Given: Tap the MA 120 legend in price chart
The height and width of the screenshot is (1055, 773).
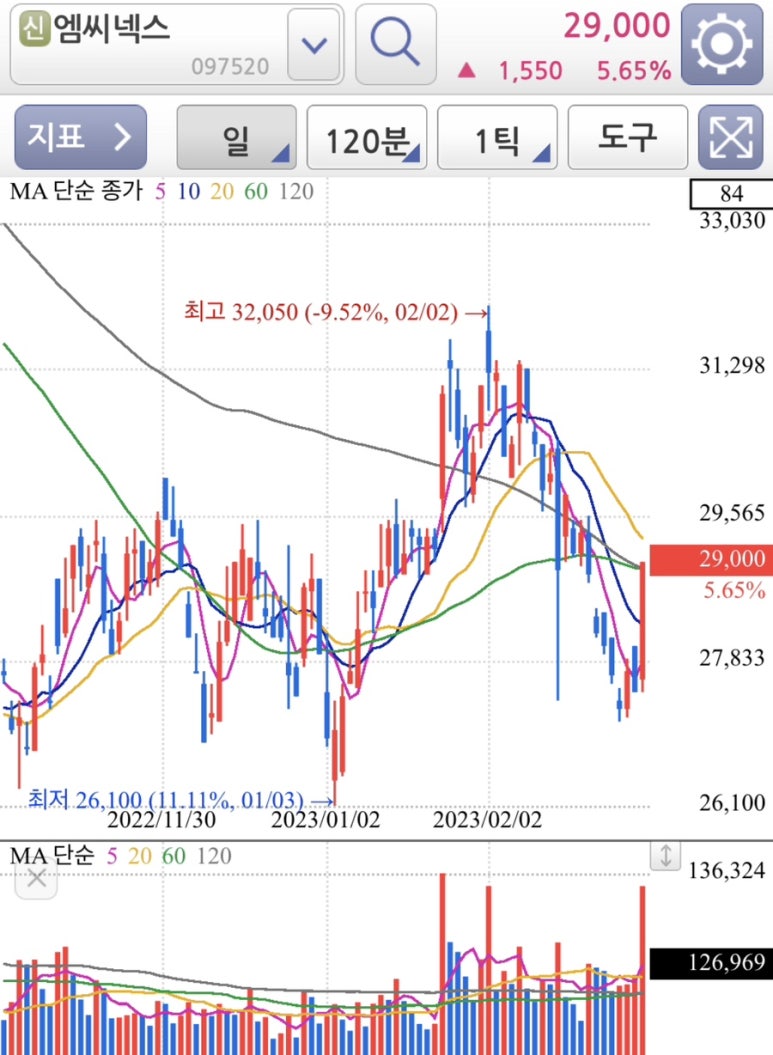Looking at the screenshot, I should (x=296, y=192).
